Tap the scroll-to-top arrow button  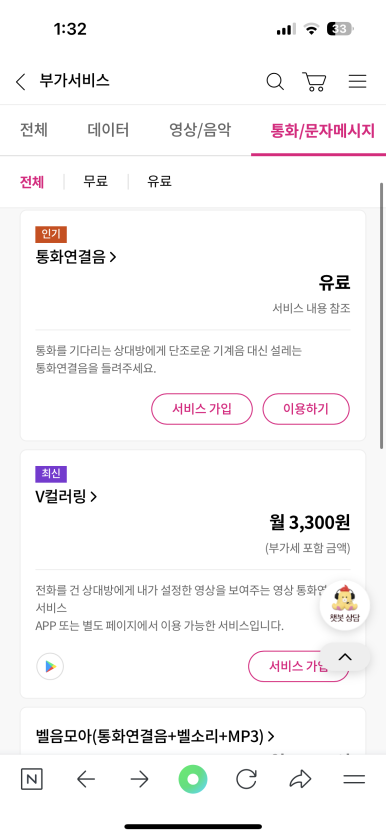[x=345, y=657]
